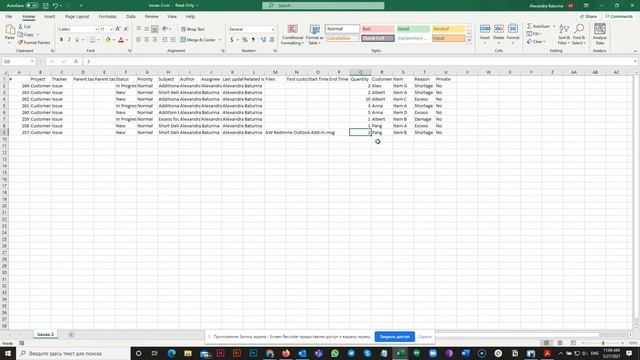Viewport: 640px width, 360px height.
Task: Open the File menu
Action: pyautogui.click(x=9, y=17)
